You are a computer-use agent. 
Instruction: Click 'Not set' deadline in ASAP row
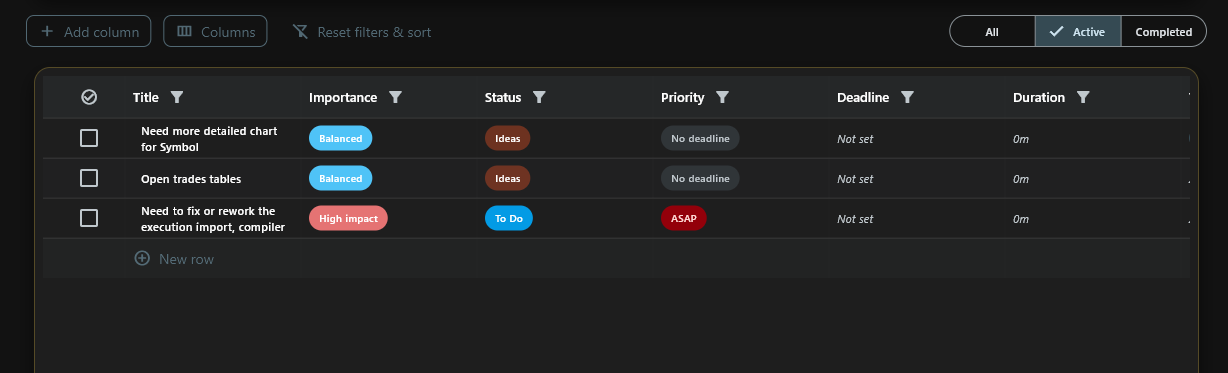click(855, 218)
